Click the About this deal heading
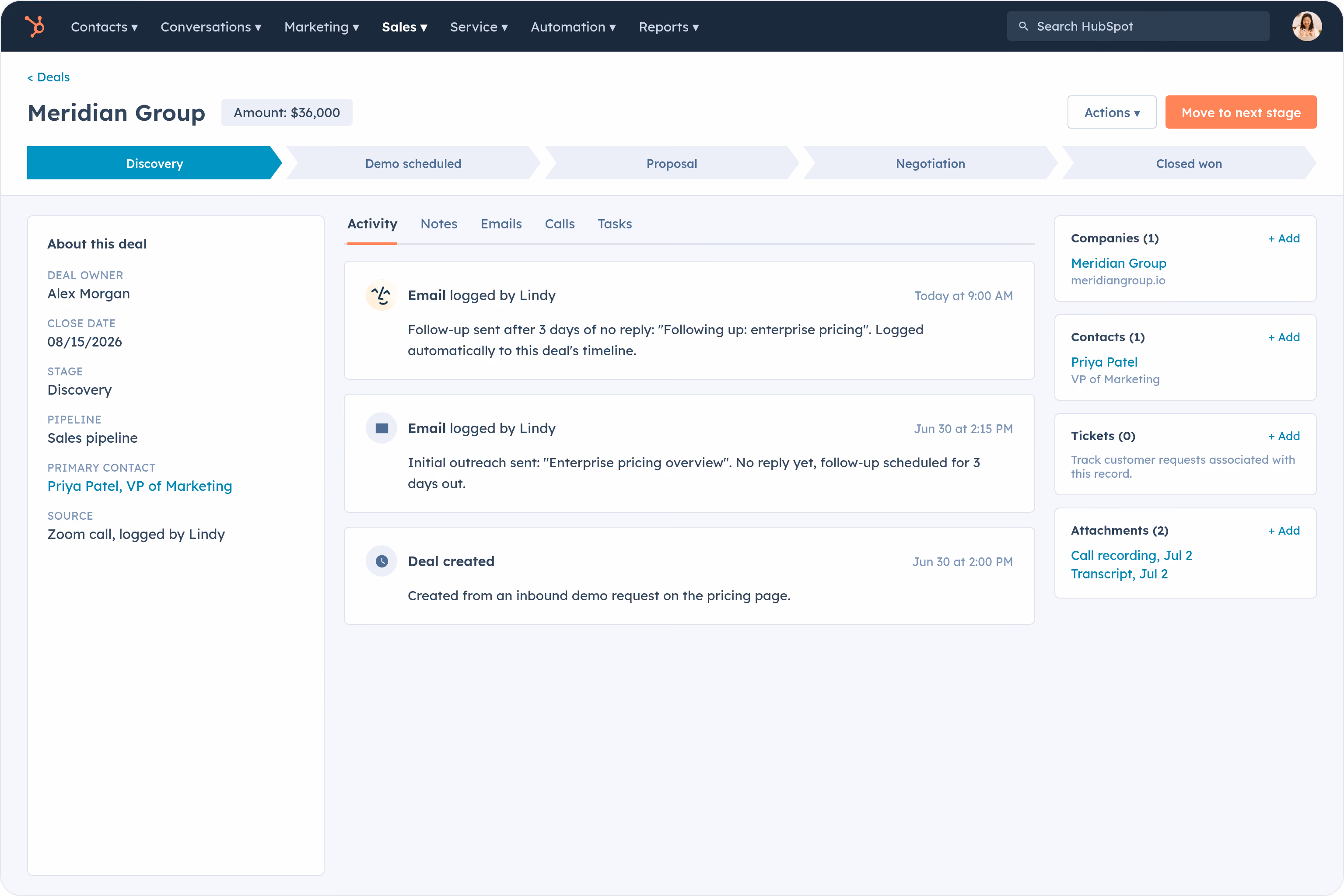Viewport: 1344px width, 896px height. (x=97, y=244)
